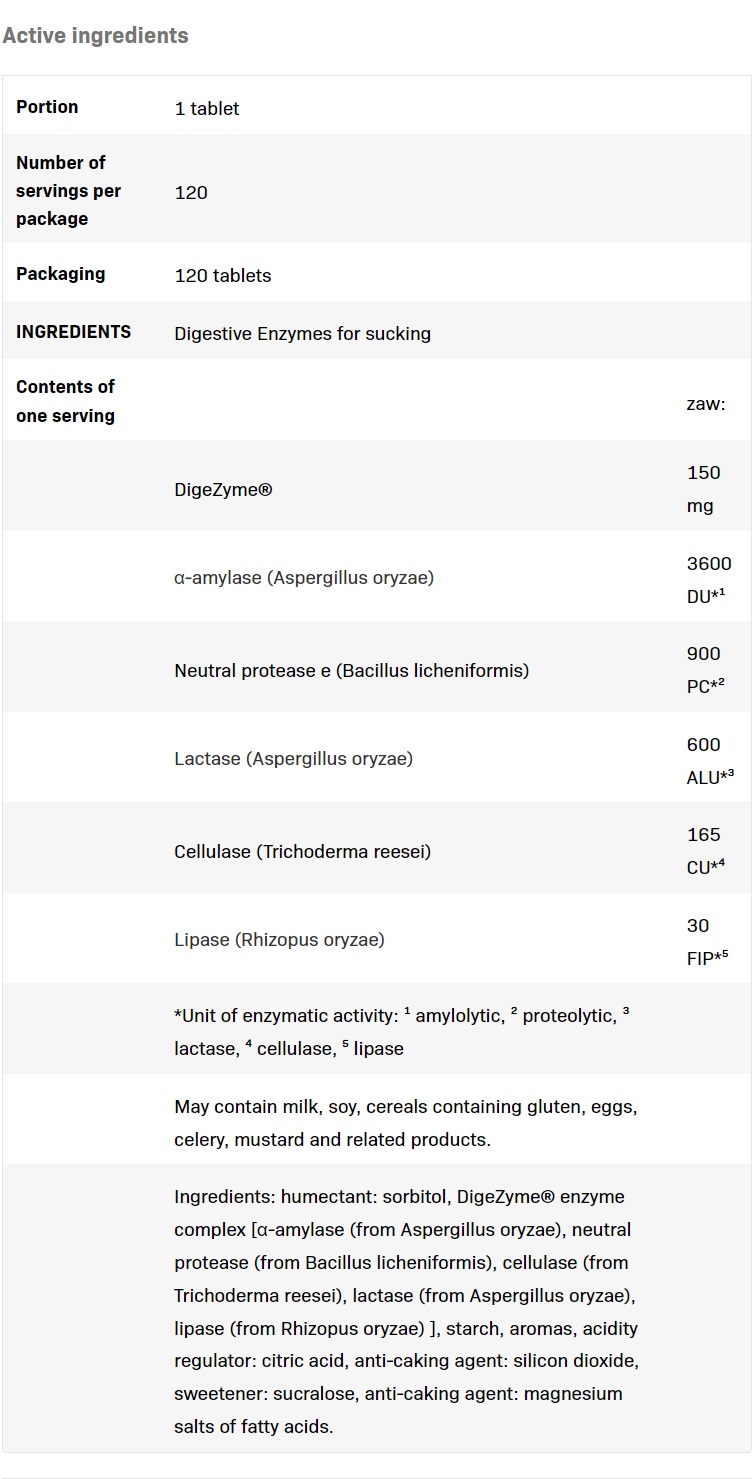
Task: Select Lipase (Rhizopus oryzae) entry
Action: 279,940
